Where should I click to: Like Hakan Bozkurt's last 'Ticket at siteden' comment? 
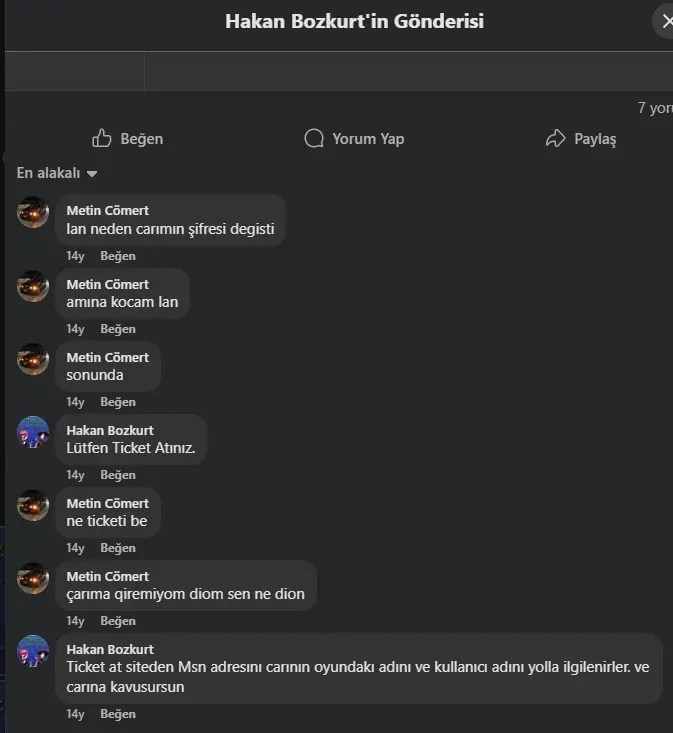117,714
